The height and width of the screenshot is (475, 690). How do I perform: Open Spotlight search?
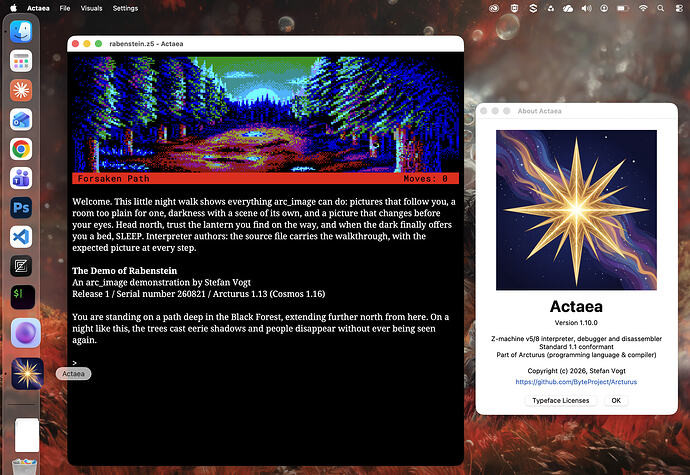point(661,8)
